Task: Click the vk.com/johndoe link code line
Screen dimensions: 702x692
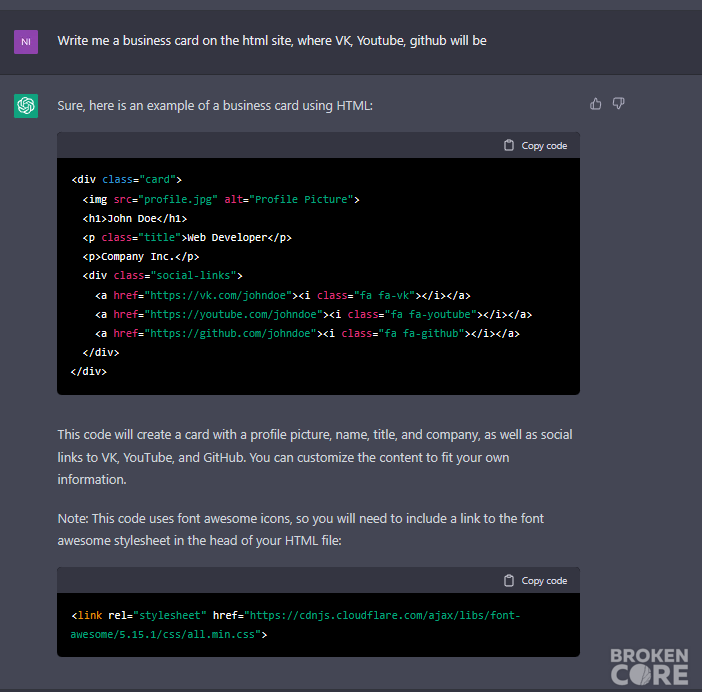Action: (x=283, y=295)
